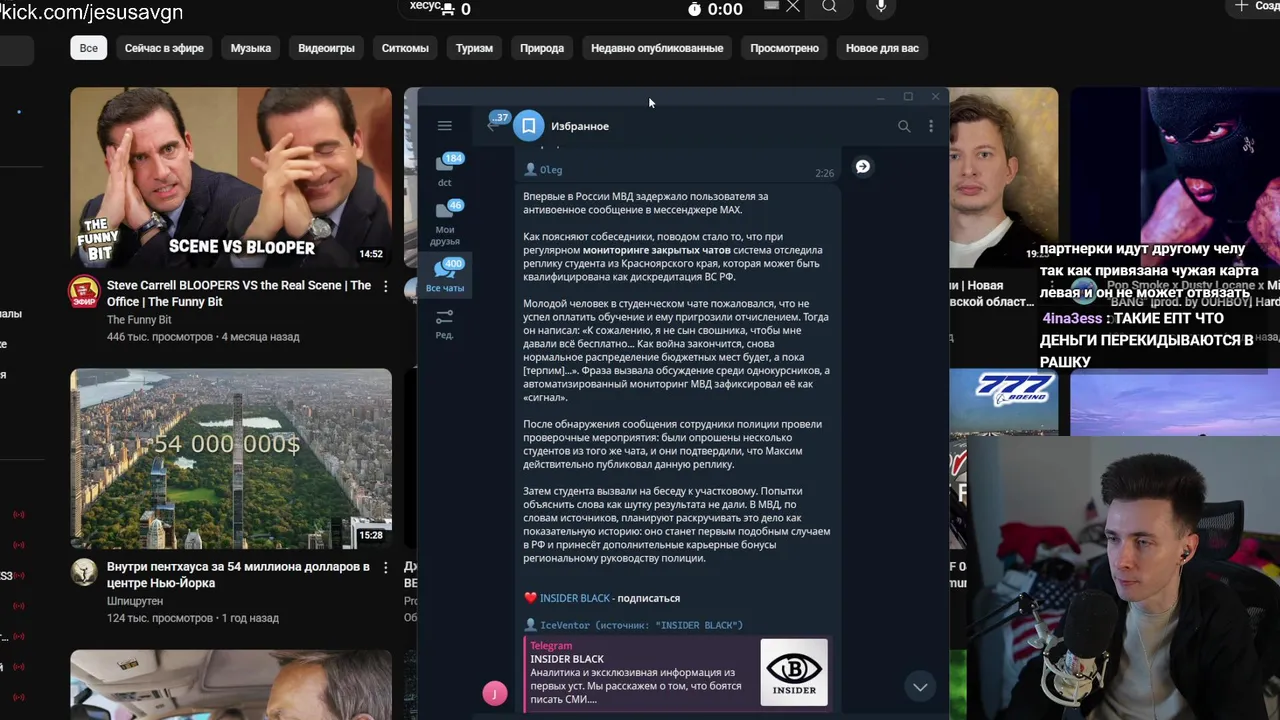Open The Funny Bit channel avatar
Viewport: 1280px width, 720px height.
tap(84, 292)
